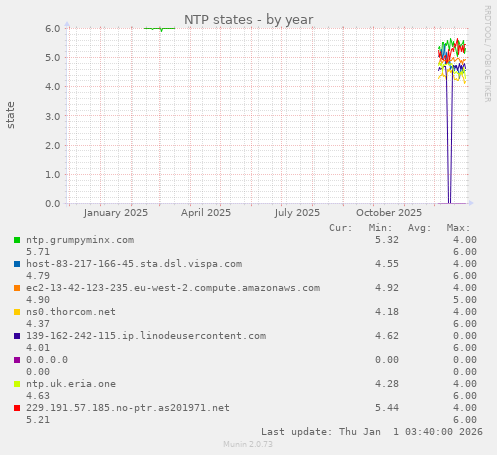This screenshot has width=497, height=455.
Task: Click the 4.63 value under ntp.uk.eria.one
Action: 38,396
